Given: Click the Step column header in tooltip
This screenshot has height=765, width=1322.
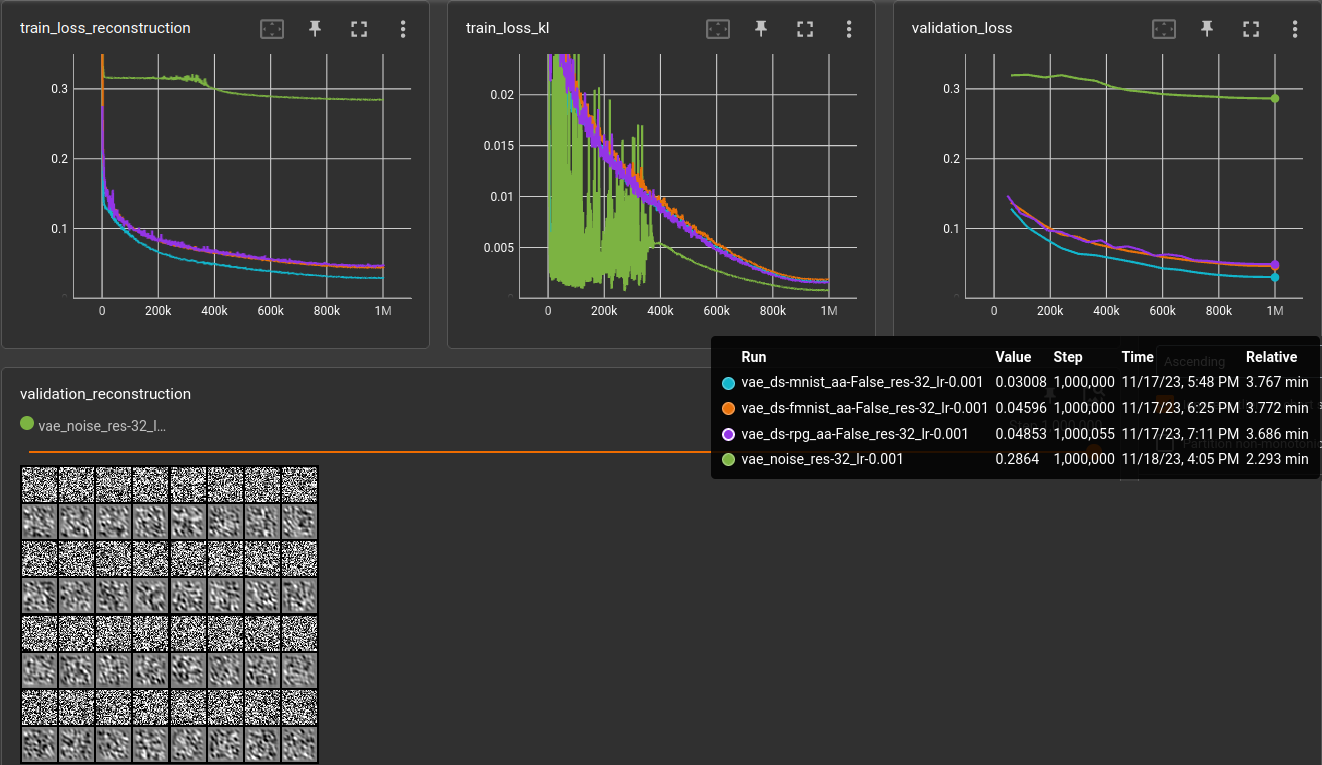Looking at the screenshot, I should click(1068, 357).
